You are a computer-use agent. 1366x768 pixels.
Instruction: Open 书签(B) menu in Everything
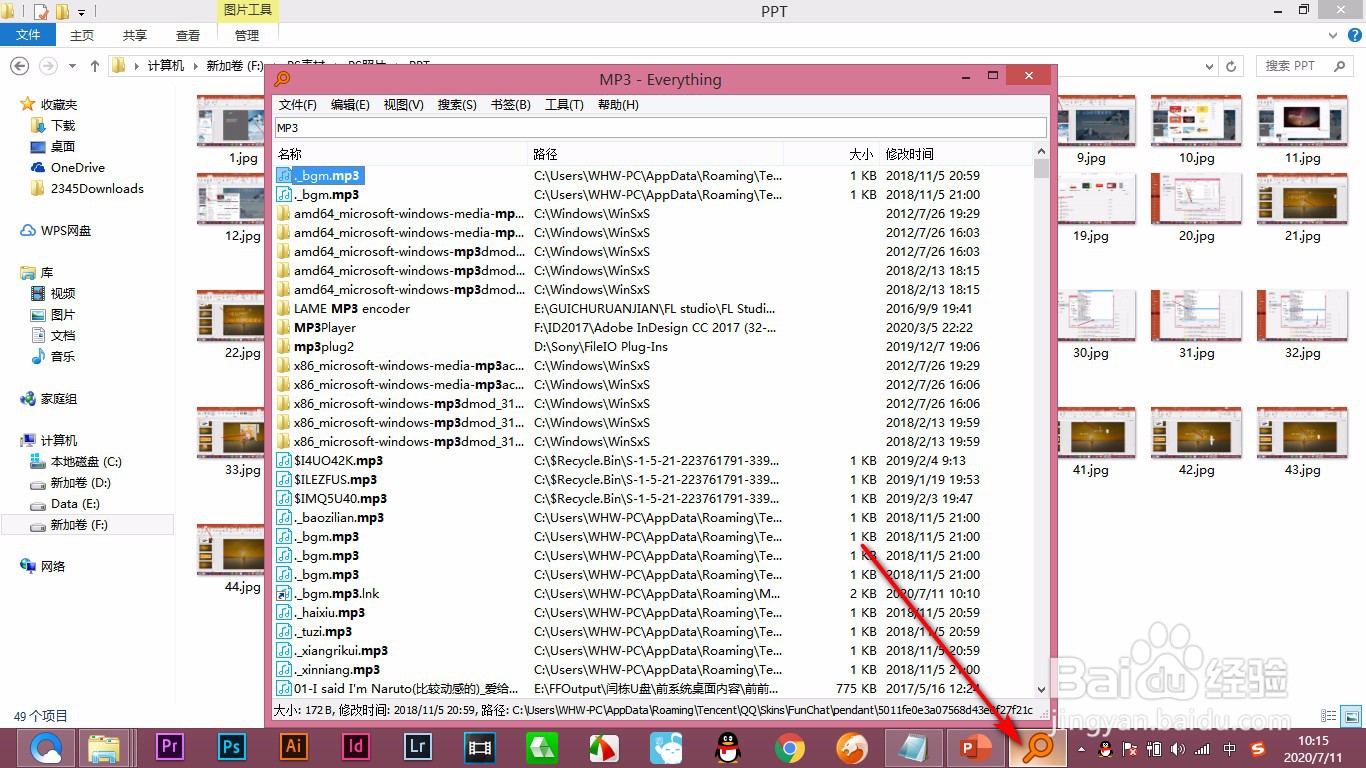click(511, 105)
